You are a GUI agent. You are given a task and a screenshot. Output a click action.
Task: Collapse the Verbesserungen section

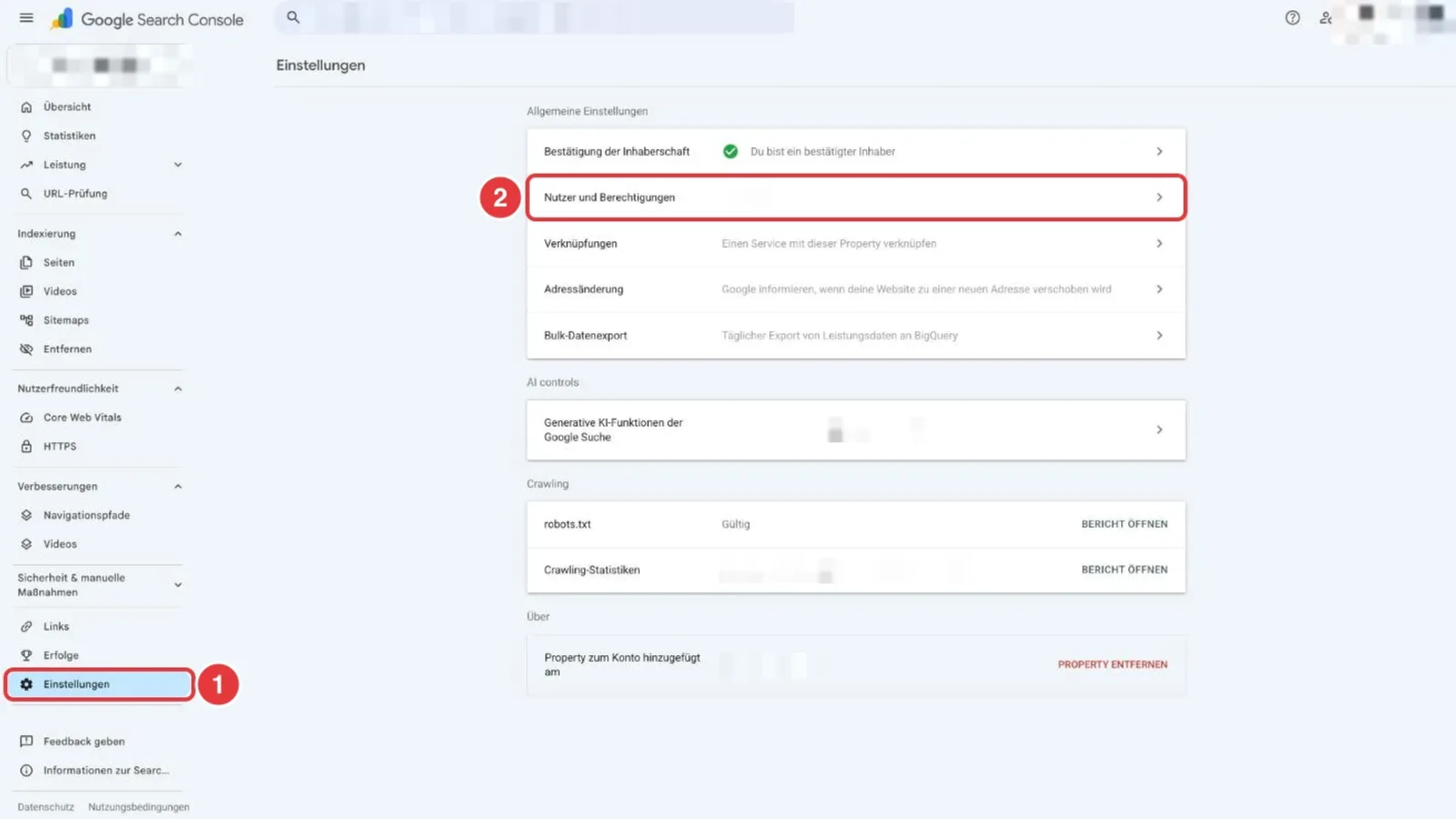pos(178,487)
